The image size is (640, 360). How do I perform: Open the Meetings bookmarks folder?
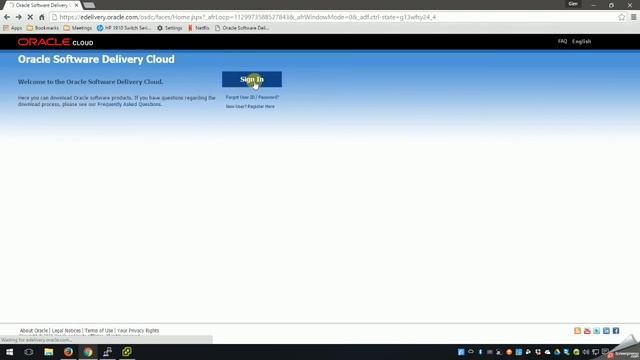[x=78, y=28]
